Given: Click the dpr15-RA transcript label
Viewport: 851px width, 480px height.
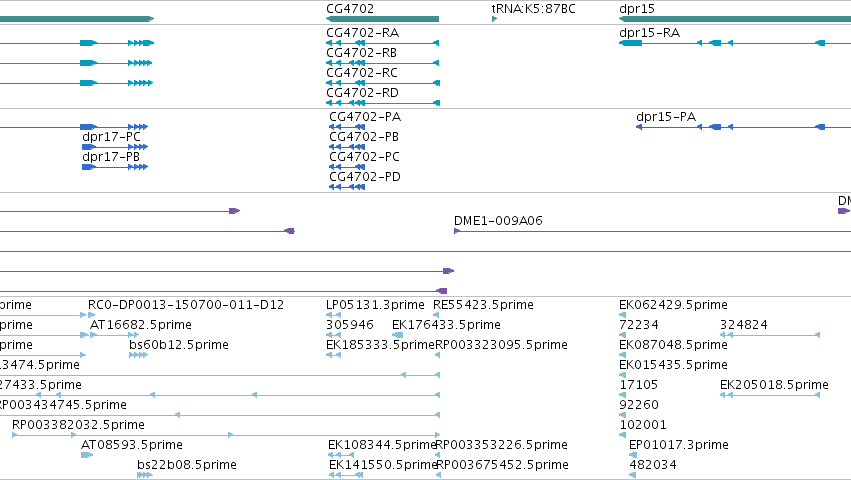Looking at the screenshot, I should (x=650, y=33).
